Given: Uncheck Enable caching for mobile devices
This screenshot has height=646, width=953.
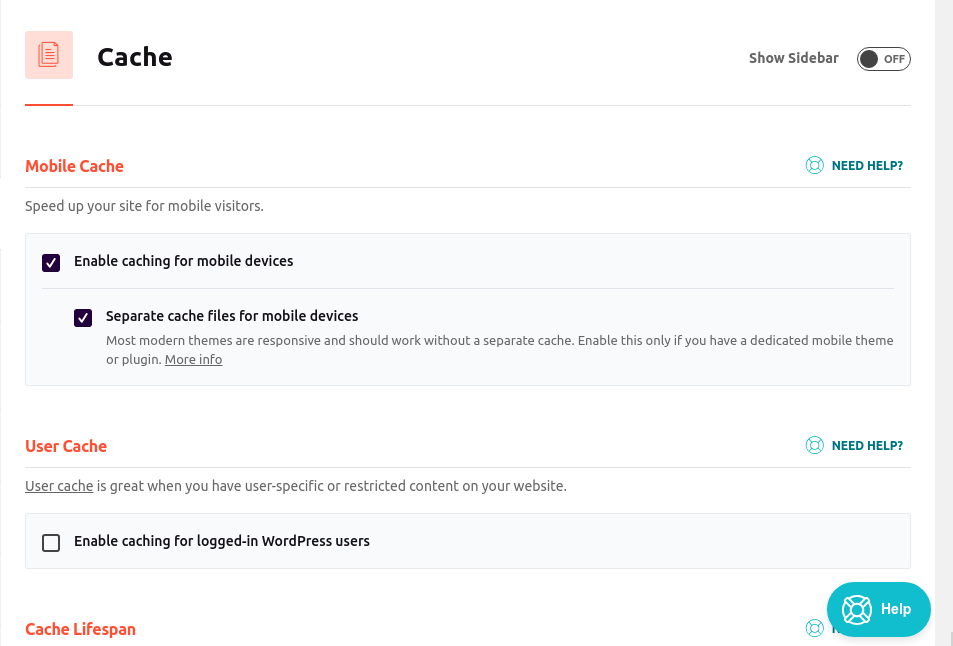Looking at the screenshot, I should point(51,263).
